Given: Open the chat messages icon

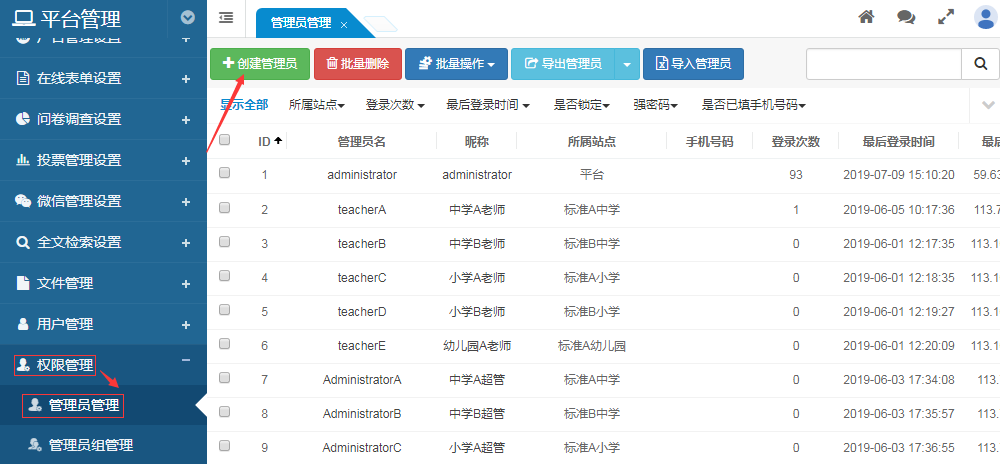Looking at the screenshot, I should [906, 17].
